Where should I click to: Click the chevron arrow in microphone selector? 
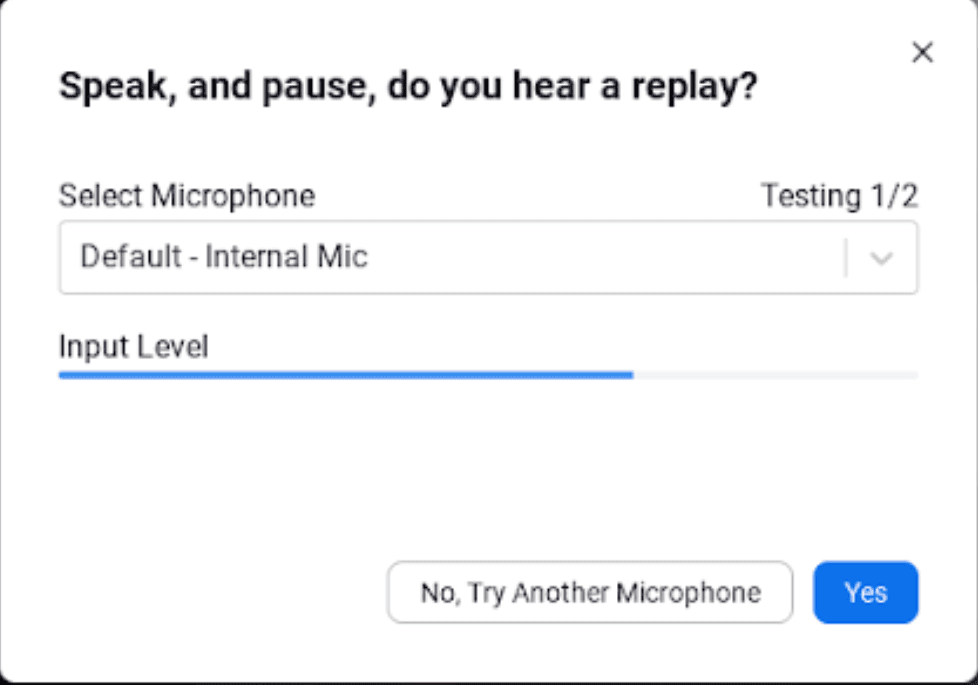881,258
